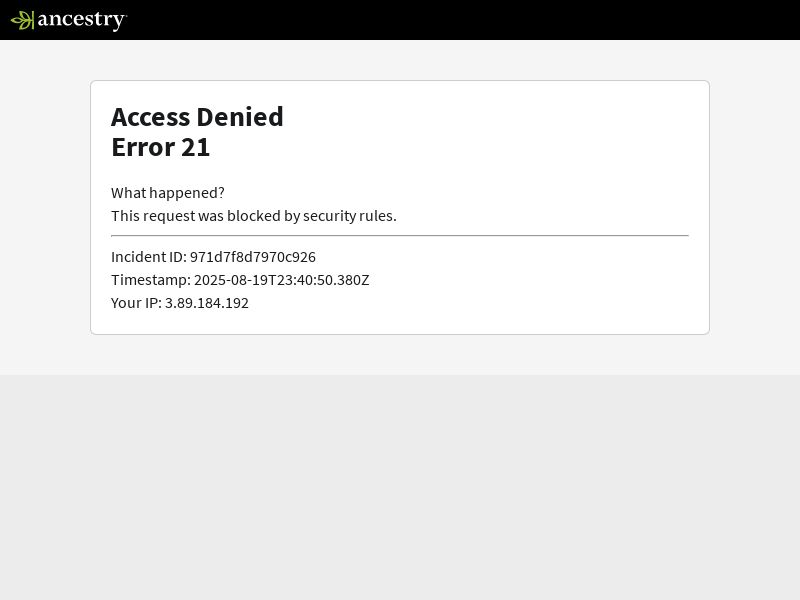Click the Ancestry leaf logo icon
The image size is (800, 600).
coord(22,20)
